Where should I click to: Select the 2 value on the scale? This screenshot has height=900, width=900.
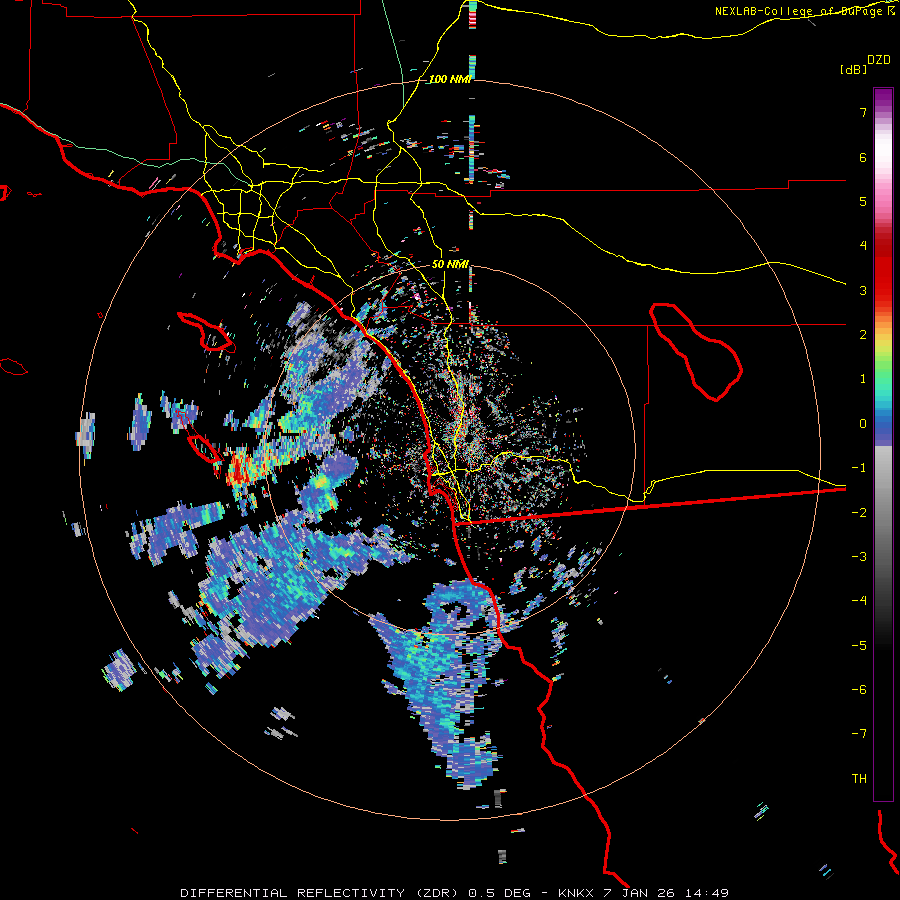tap(863, 335)
